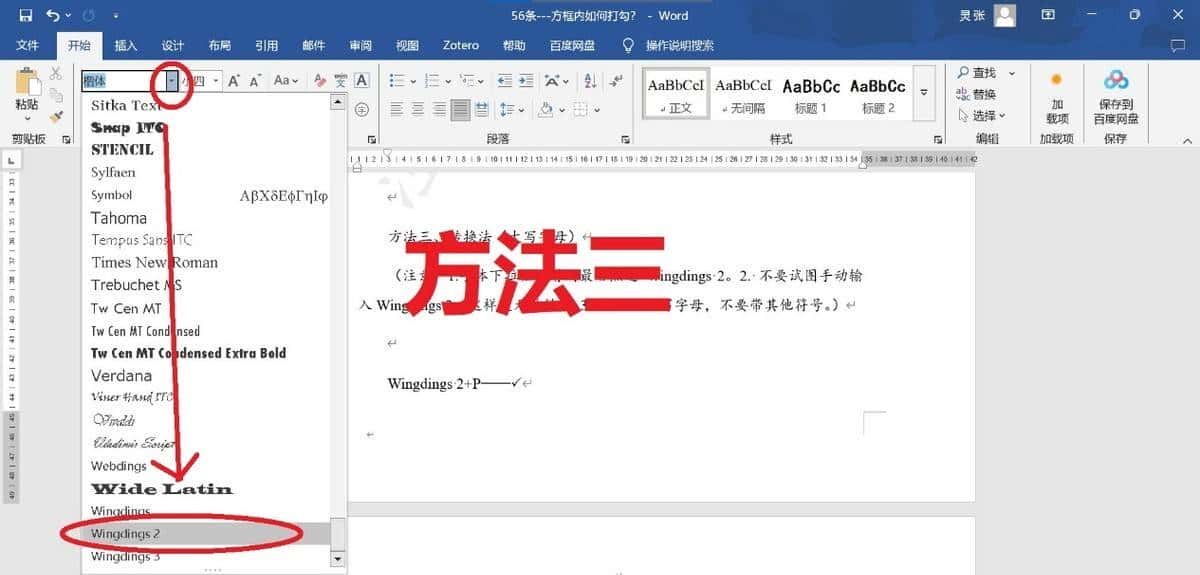
Task: Apply bullet list formatting
Action: [396, 81]
